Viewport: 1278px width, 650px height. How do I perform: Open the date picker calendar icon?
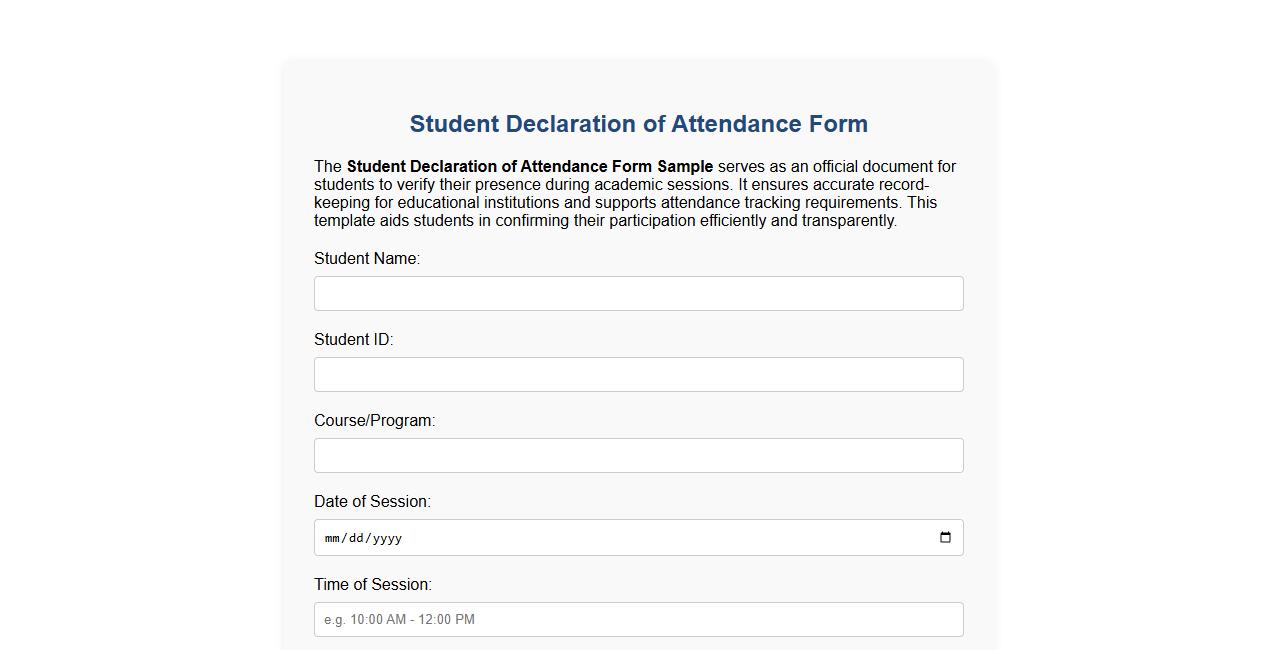click(944, 537)
